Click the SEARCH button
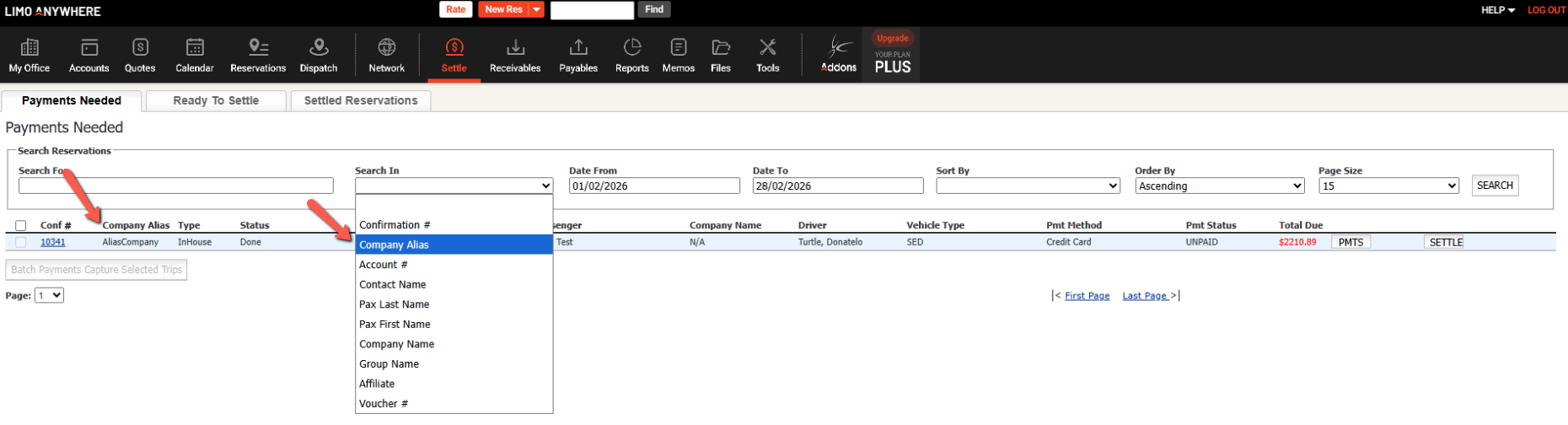This screenshot has height=425, width=1568. click(x=1495, y=186)
